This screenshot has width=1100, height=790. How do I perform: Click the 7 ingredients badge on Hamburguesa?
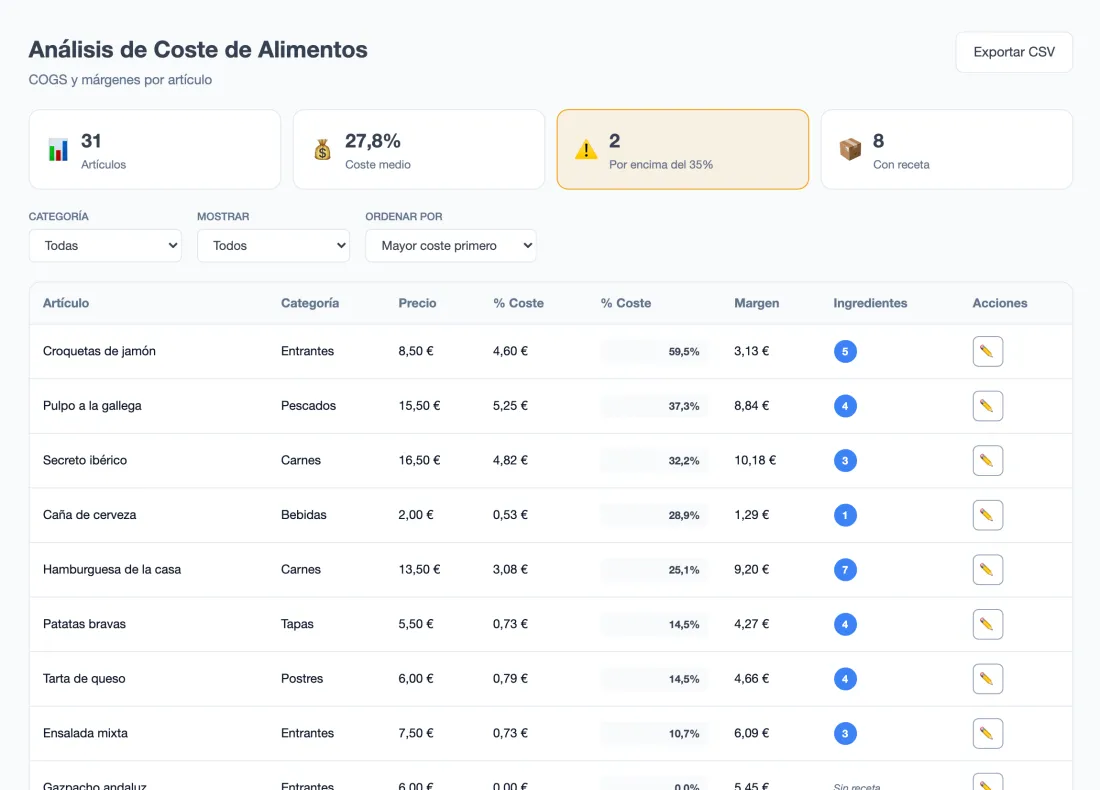point(845,570)
